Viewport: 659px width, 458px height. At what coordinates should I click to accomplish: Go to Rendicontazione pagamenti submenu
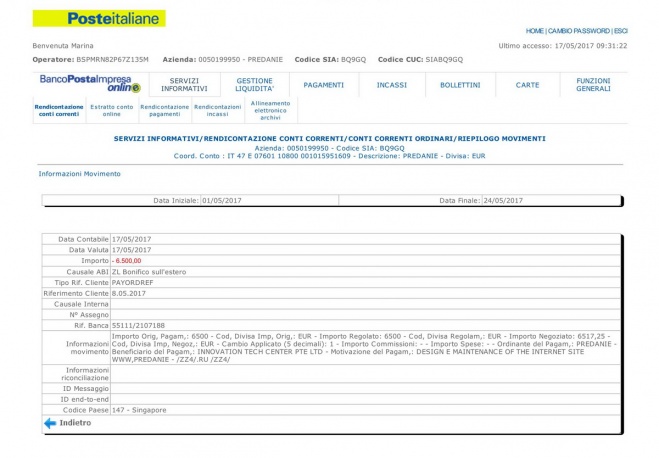click(164, 110)
